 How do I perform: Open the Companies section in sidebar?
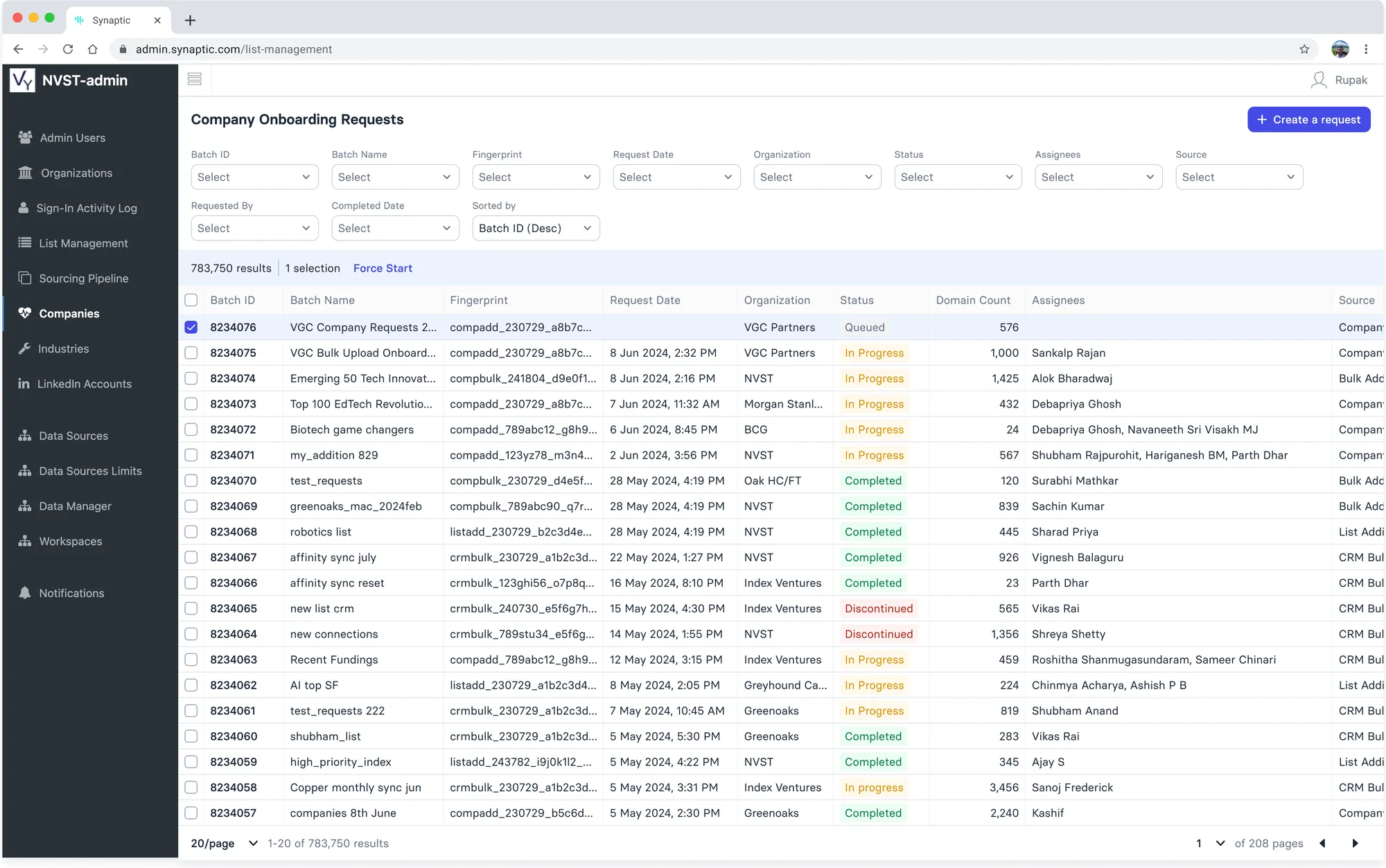[x=69, y=314]
